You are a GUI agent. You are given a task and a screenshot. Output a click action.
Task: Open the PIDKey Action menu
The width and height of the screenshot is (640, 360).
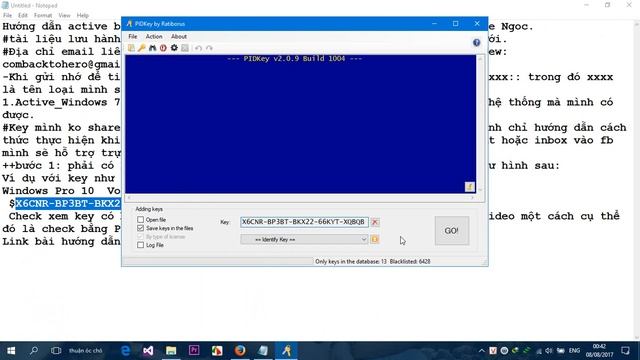click(154, 36)
